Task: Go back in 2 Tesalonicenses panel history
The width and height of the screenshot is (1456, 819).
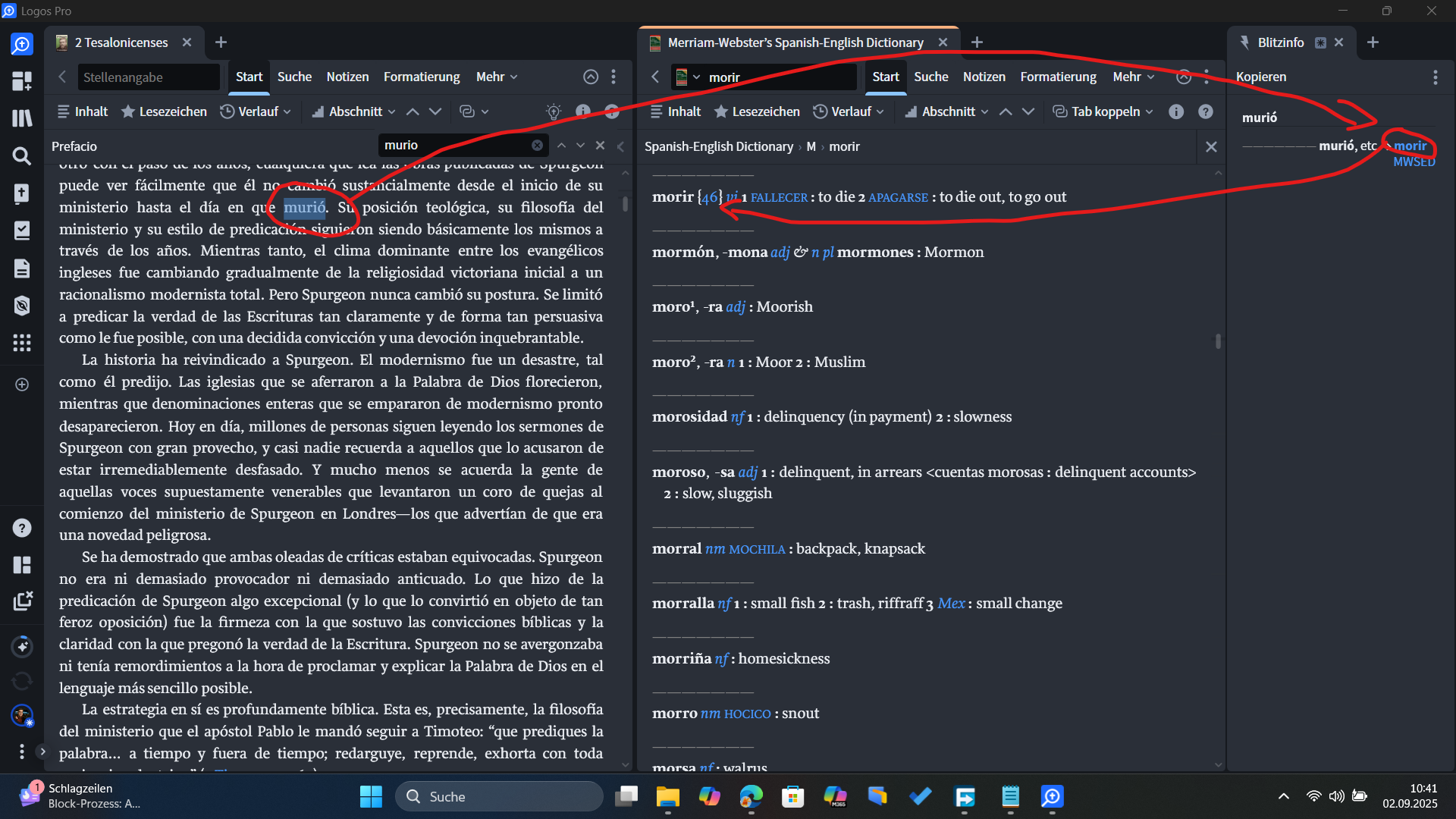Action: (62, 77)
